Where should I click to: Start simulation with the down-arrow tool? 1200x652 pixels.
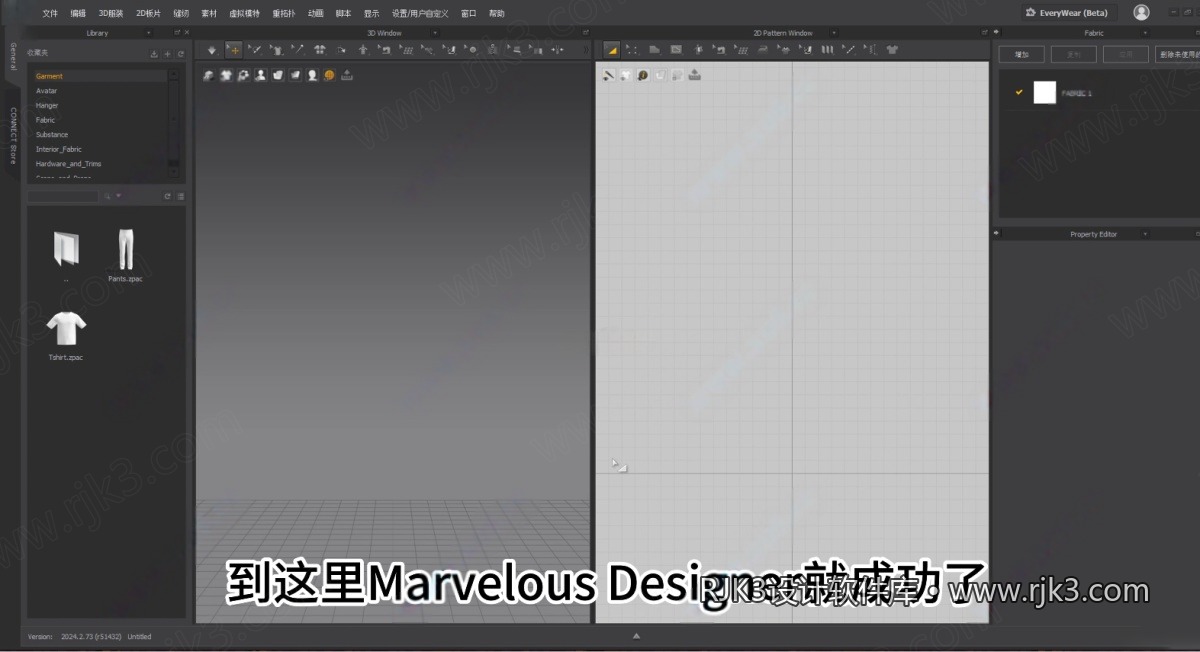[x=211, y=49]
